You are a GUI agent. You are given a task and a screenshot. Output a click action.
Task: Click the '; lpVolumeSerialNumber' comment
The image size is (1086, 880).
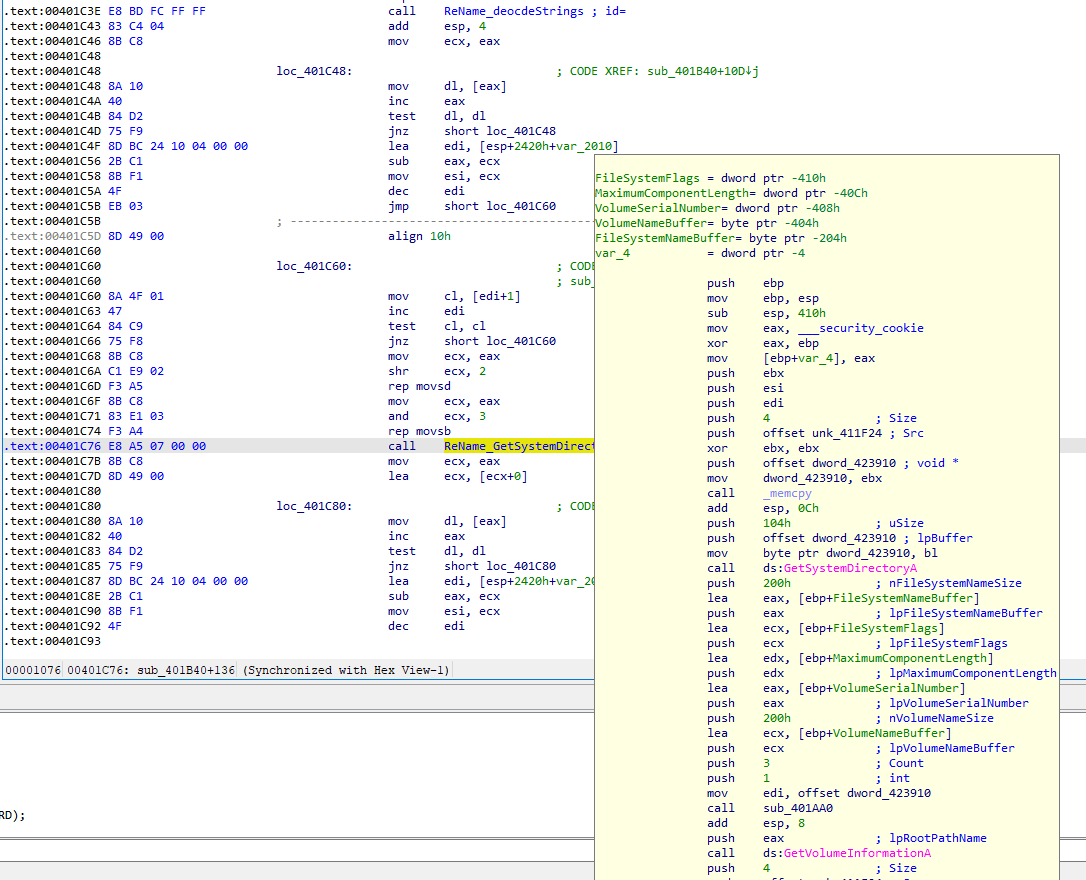click(952, 703)
